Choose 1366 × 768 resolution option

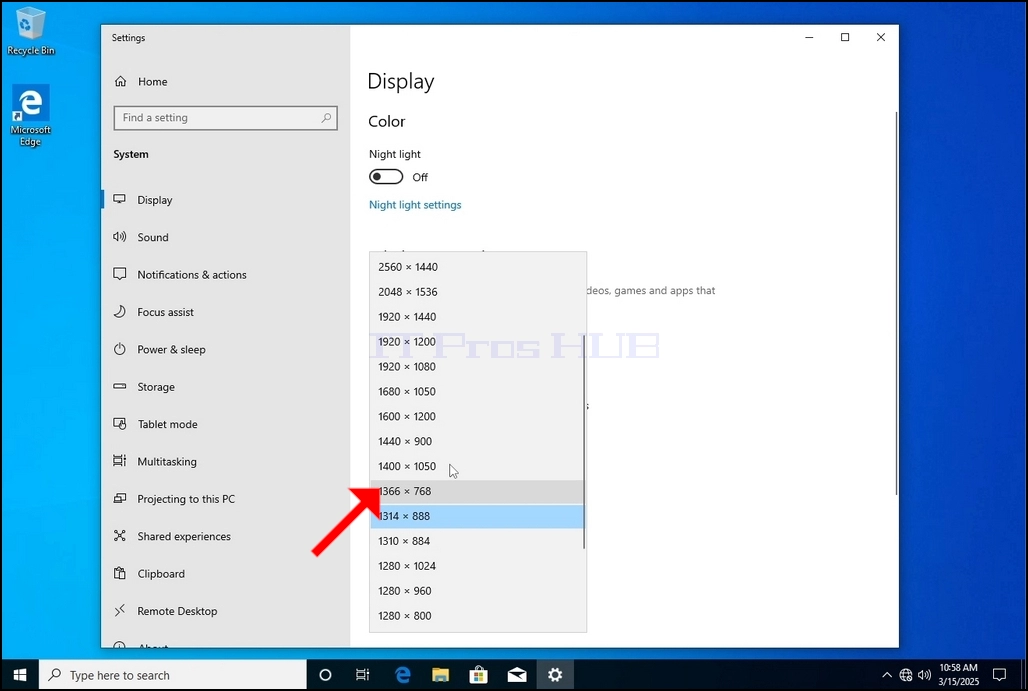[x=477, y=491]
